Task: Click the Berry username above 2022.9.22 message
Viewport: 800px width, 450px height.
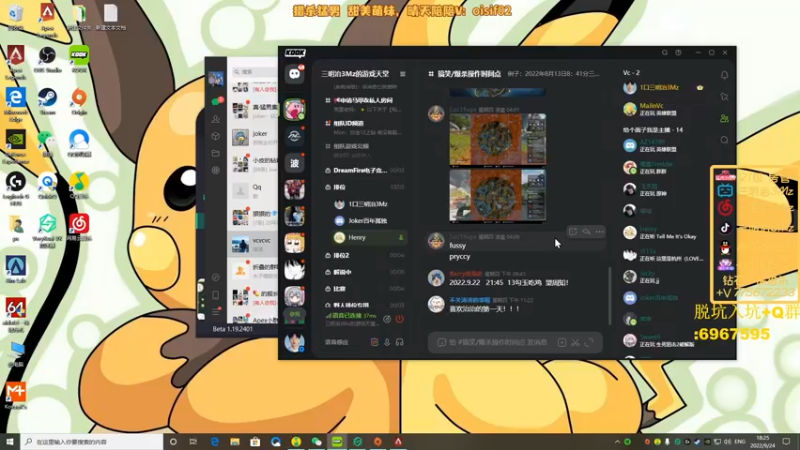Action: [x=465, y=274]
